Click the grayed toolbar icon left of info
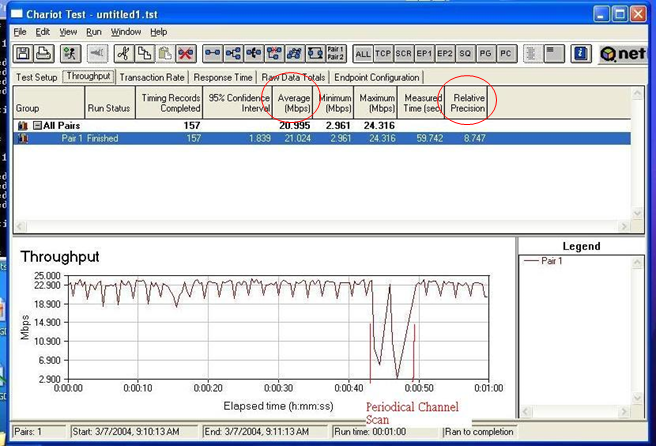 coord(554,54)
